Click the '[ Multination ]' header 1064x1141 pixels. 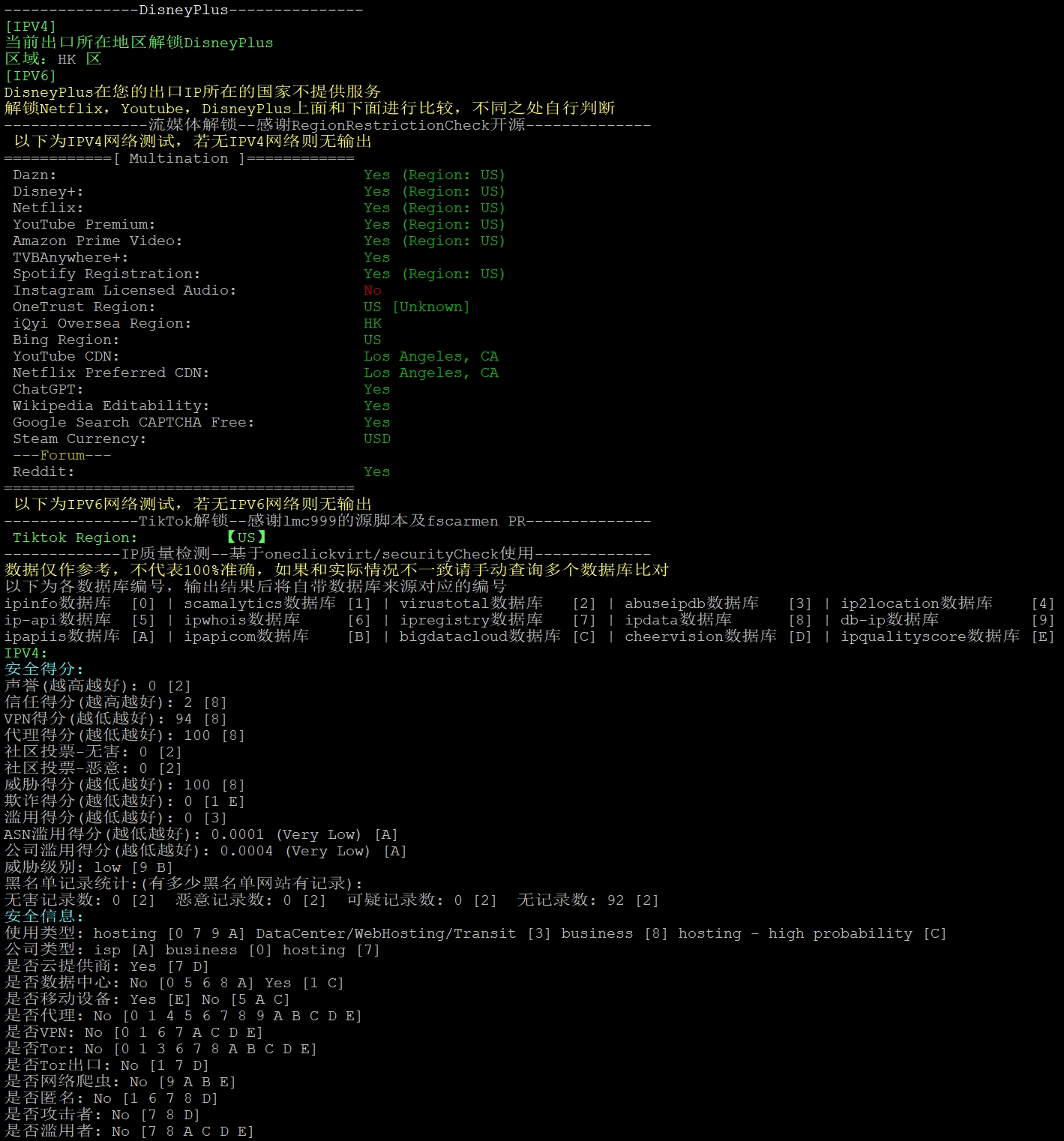click(179, 158)
